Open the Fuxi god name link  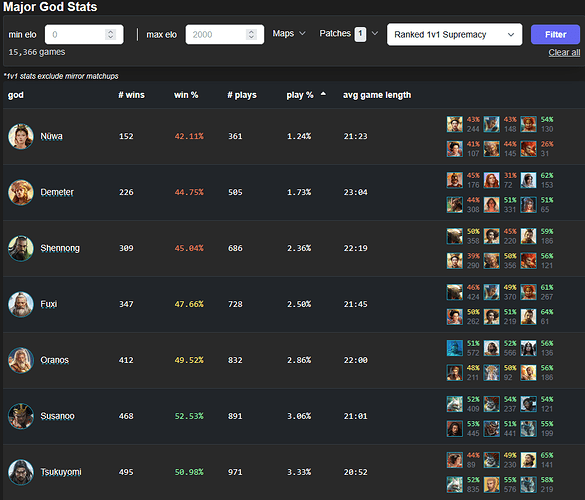tap(49, 304)
